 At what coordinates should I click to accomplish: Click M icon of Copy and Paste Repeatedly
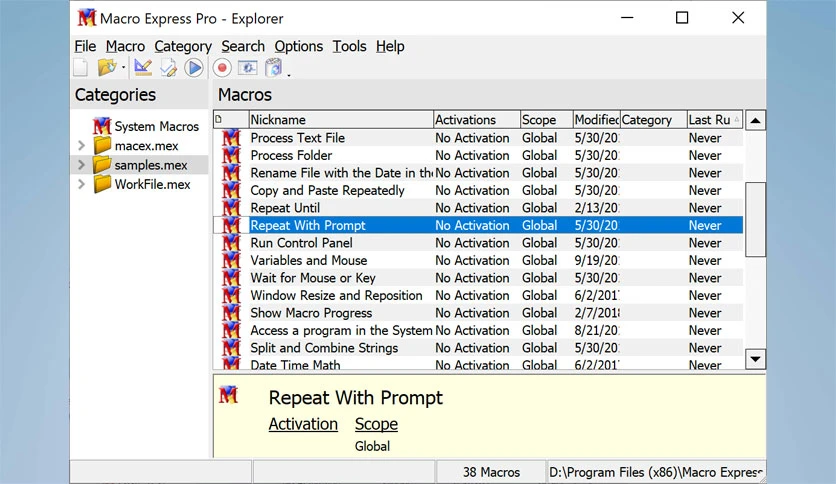(x=231, y=190)
